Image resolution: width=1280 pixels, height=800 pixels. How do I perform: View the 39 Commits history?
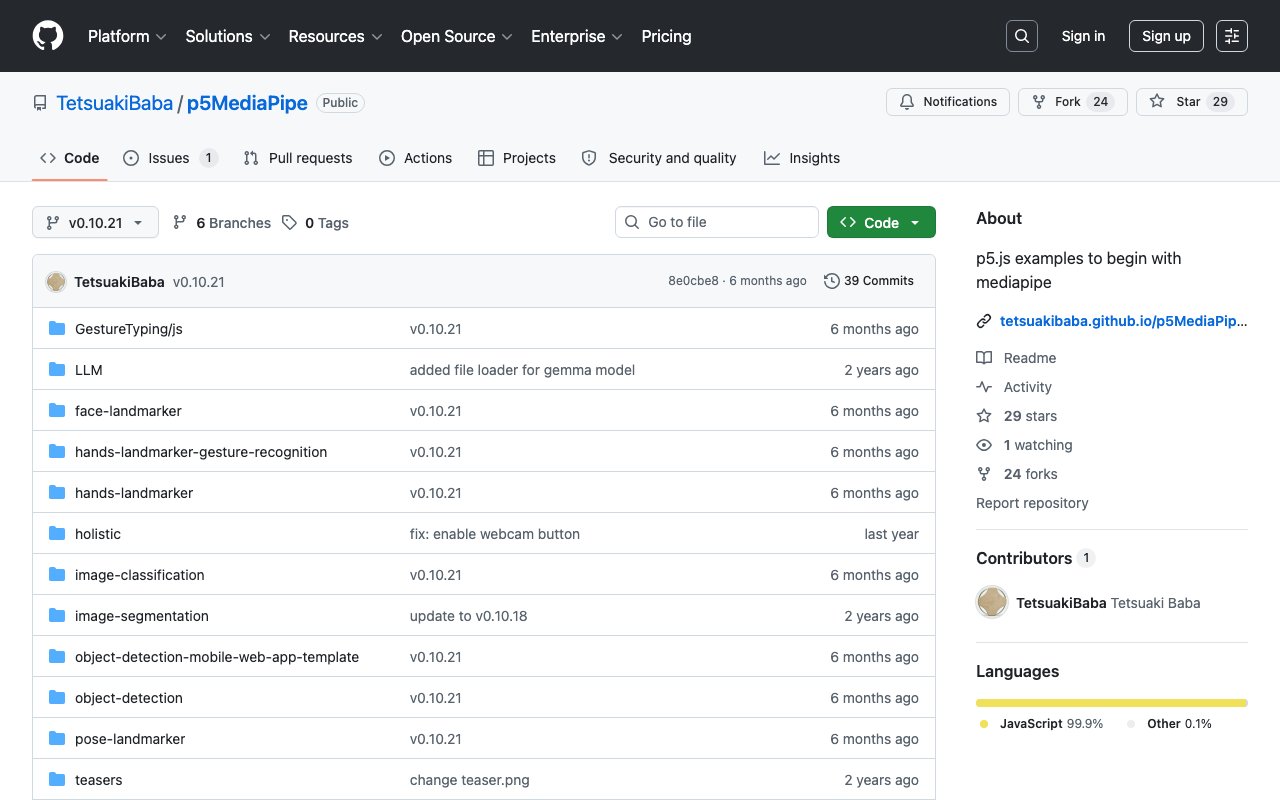point(869,281)
